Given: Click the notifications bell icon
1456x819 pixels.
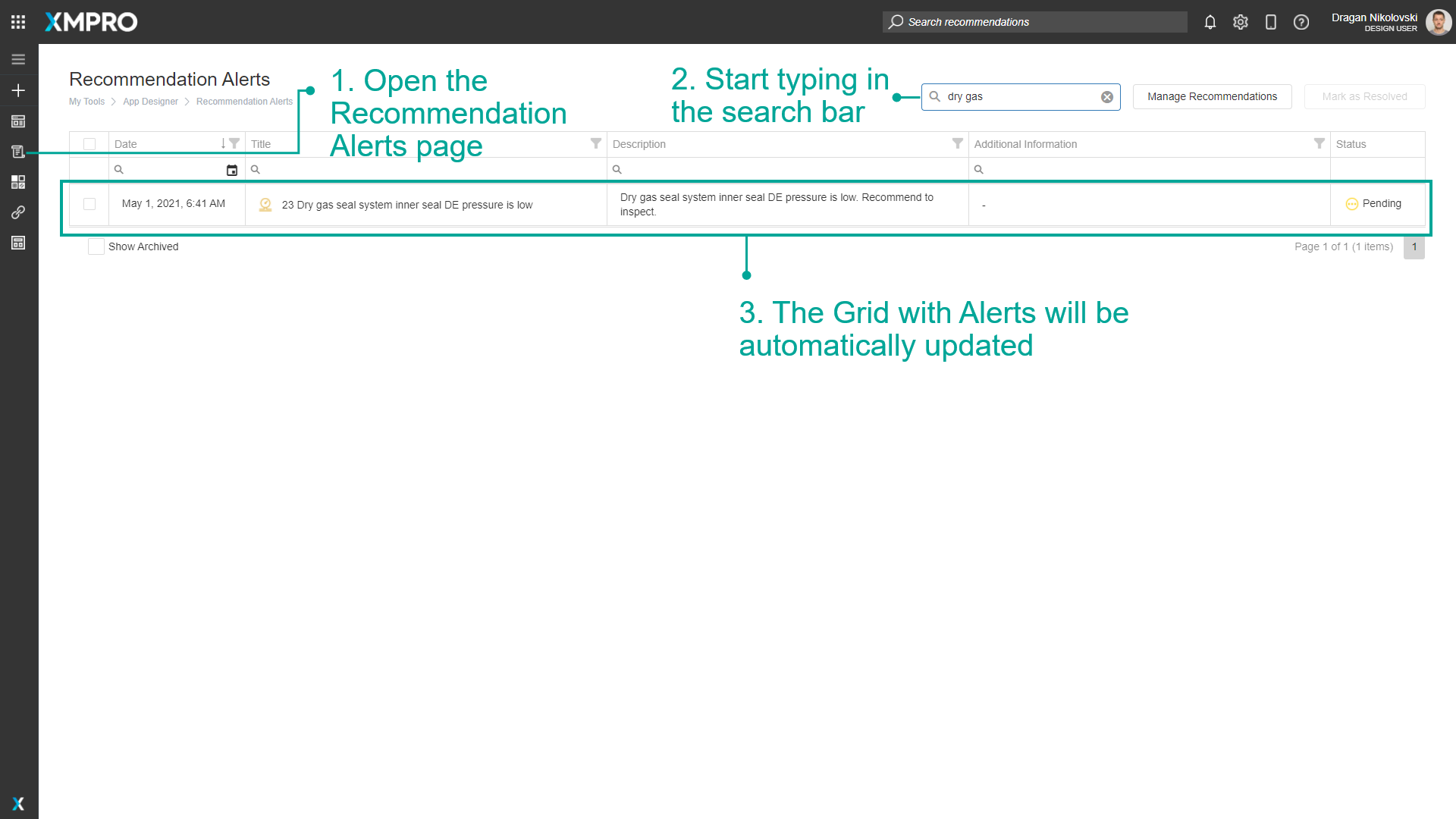Looking at the screenshot, I should click(x=1210, y=22).
